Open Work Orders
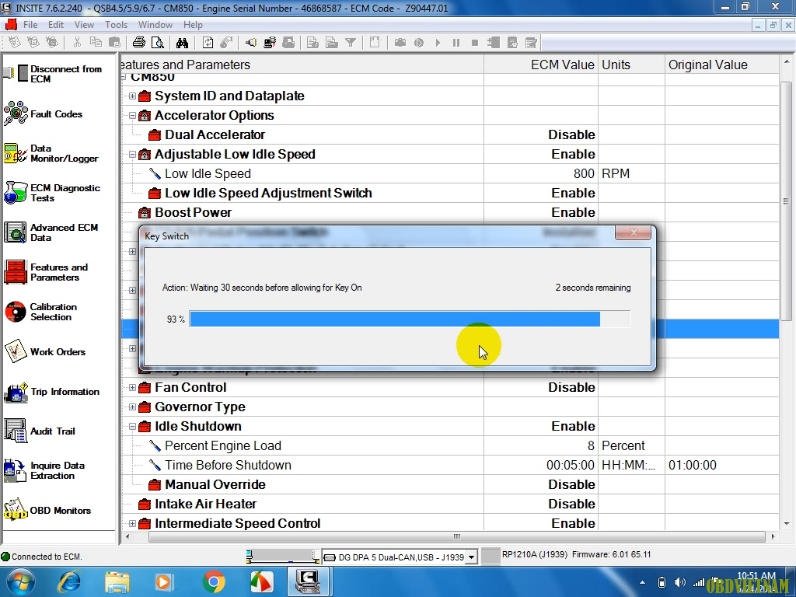Image resolution: width=796 pixels, height=597 pixels. pos(45,351)
